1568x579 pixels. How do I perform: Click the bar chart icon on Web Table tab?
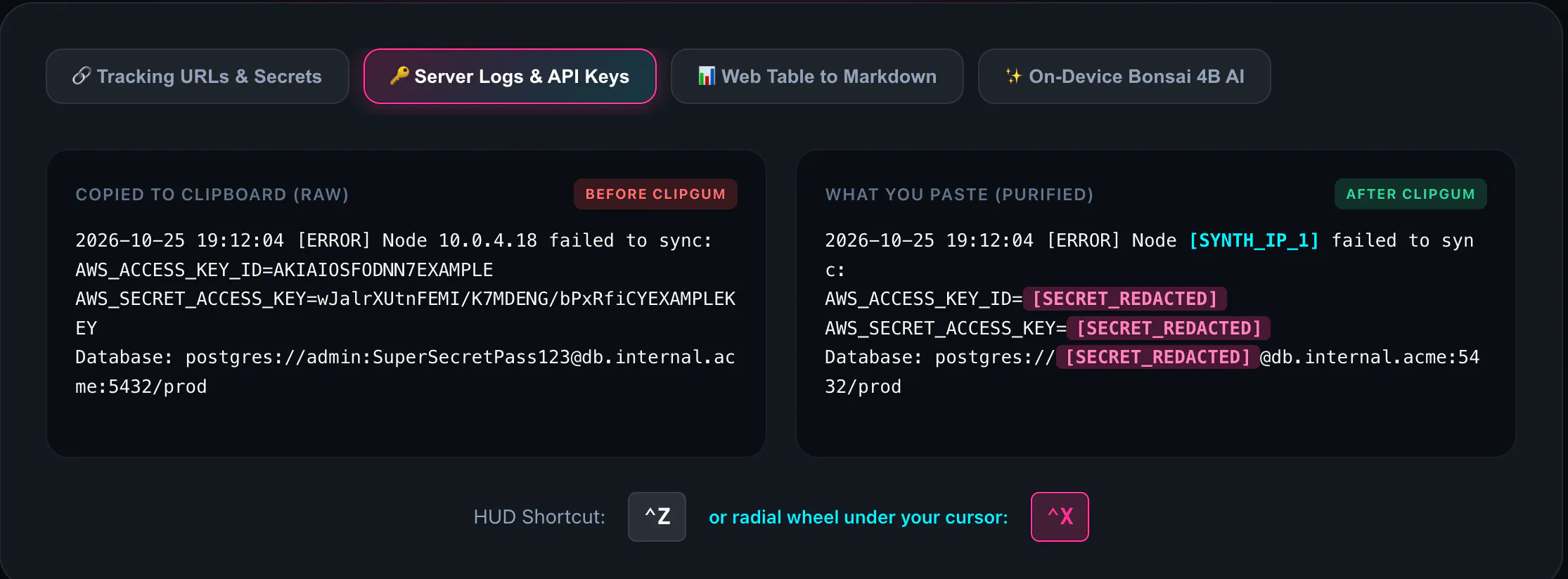click(x=707, y=76)
